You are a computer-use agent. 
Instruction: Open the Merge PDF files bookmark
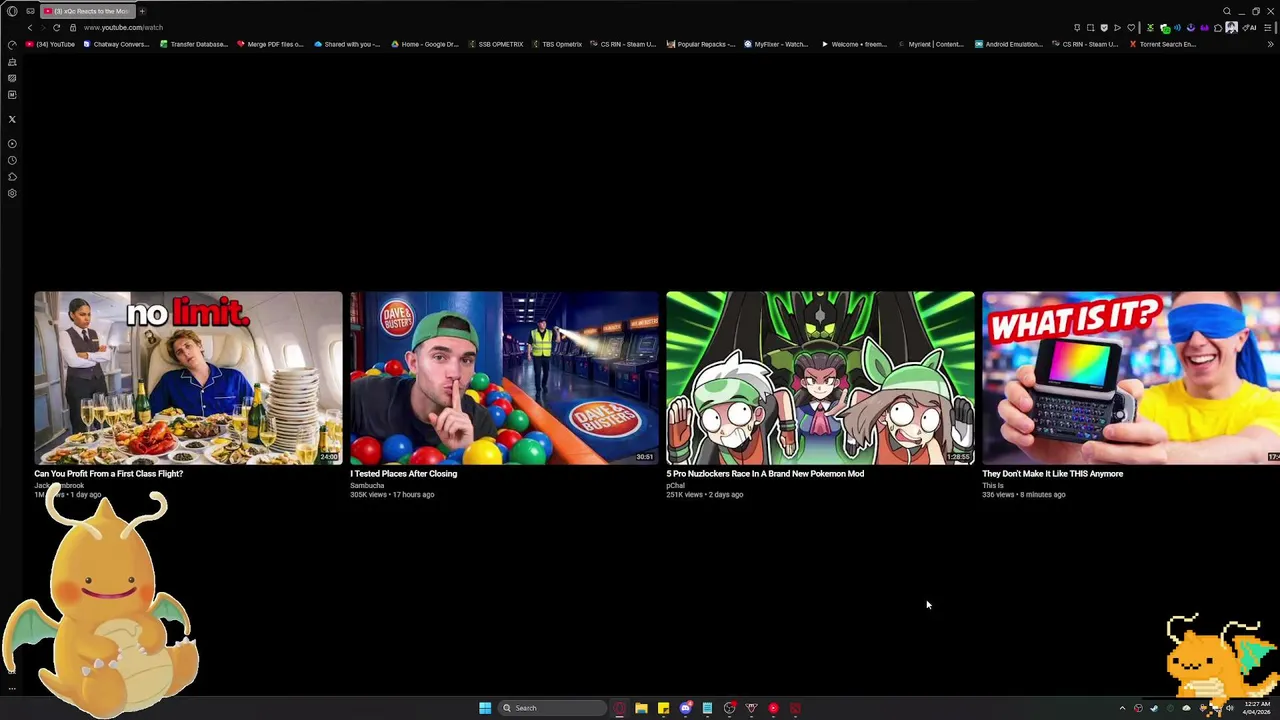pos(270,44)
